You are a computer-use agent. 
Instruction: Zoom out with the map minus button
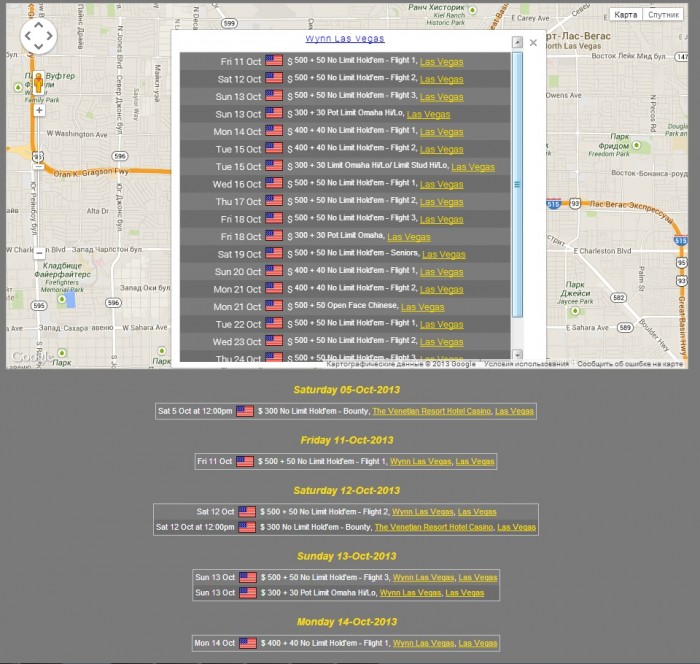pyautogui.click(x=39, y=253)
